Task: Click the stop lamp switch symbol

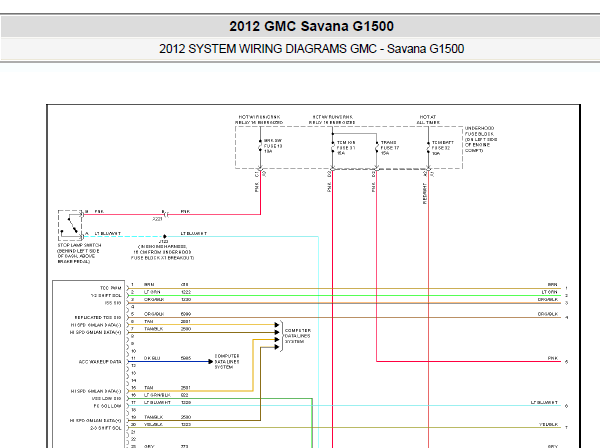Action: click(x=70, y=225)
